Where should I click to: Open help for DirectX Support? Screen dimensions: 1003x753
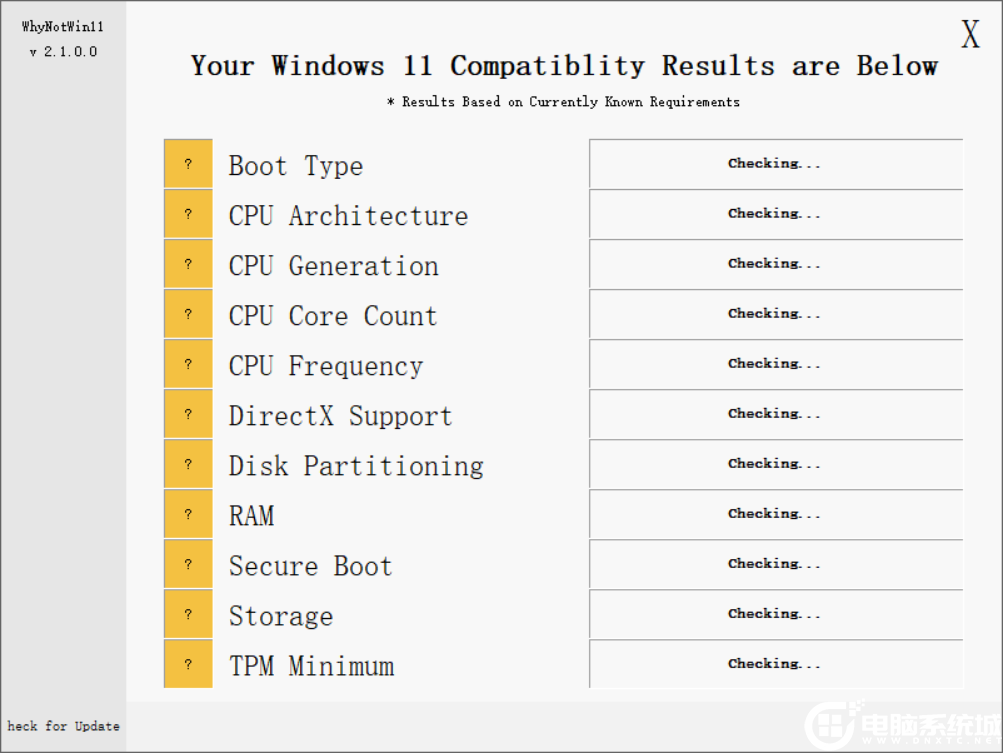[188, 413]
